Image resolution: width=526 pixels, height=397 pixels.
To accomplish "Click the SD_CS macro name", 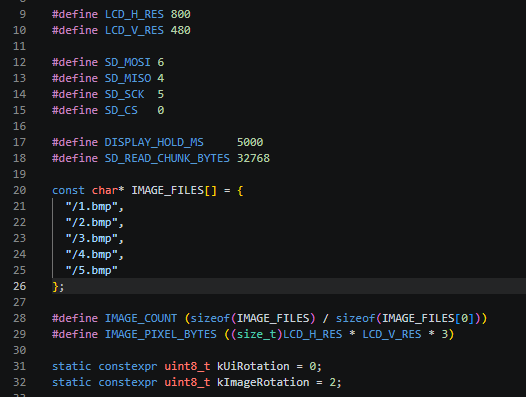I will pyautogui.click(x=121, y=110).
